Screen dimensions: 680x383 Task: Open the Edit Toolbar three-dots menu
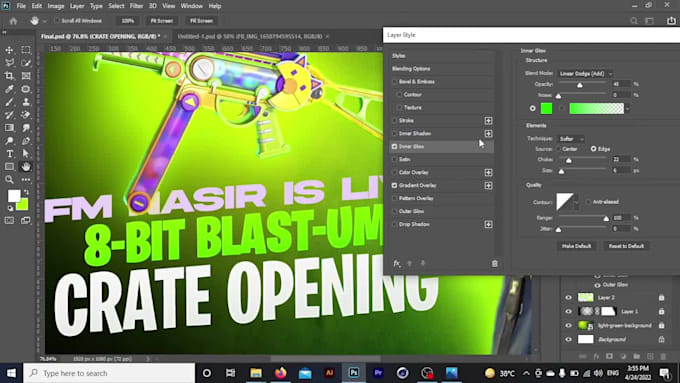click(x=26, y=180)
